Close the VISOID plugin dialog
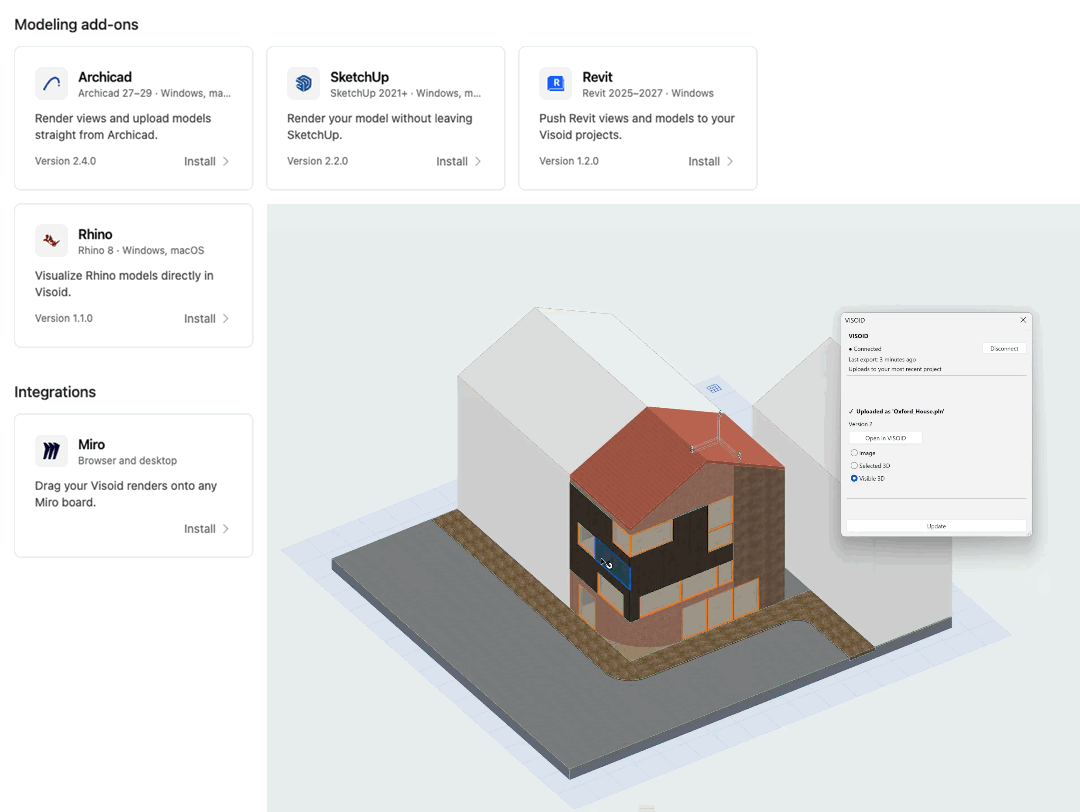 pos(1023,320)
